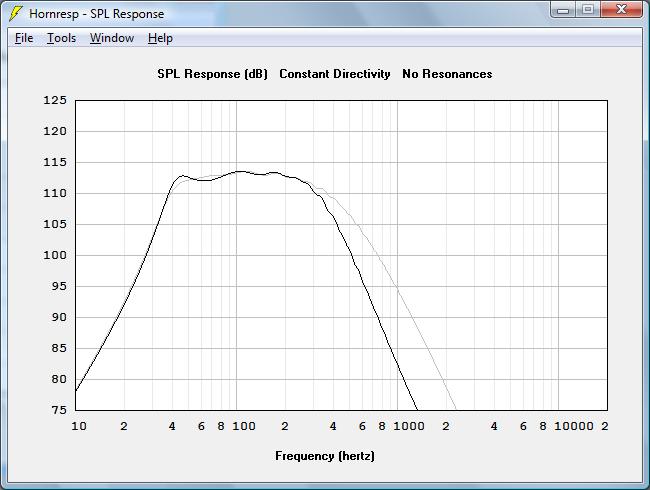Open the Window menu

pyautogui.click(x=112, y=38)
